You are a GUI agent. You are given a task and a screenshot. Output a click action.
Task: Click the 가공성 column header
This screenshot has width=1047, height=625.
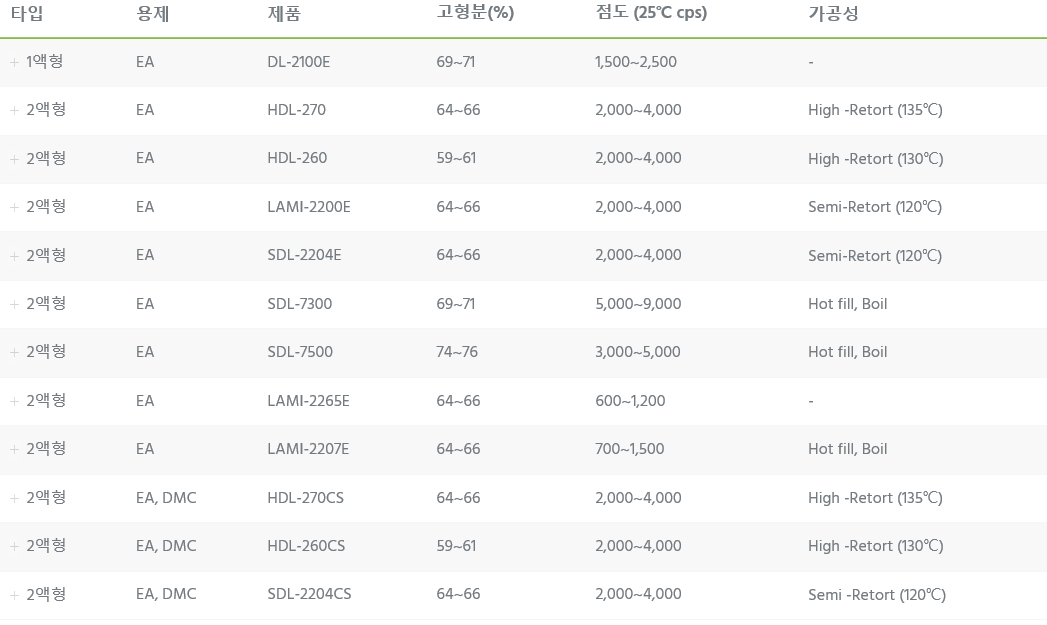pos(833,13)
